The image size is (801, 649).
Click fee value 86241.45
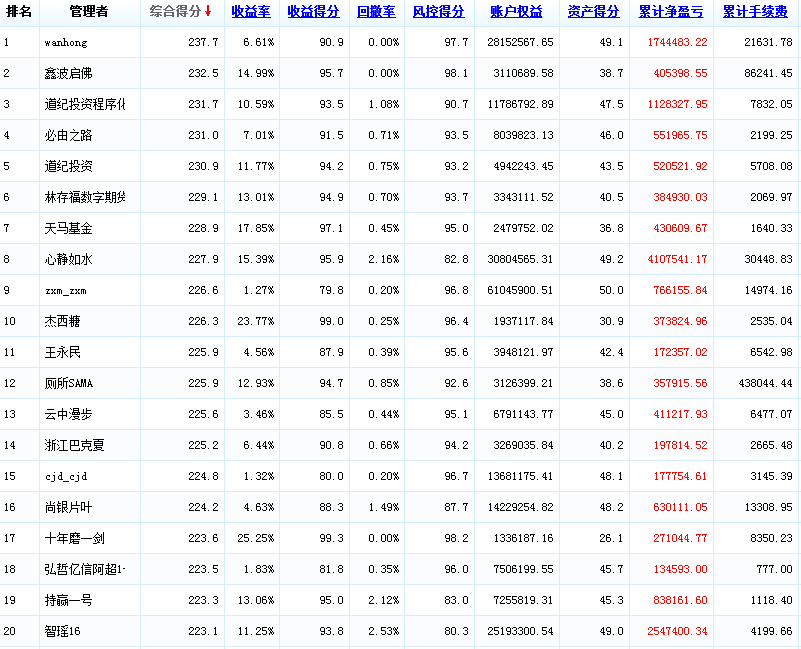click(x=768, y=73)
